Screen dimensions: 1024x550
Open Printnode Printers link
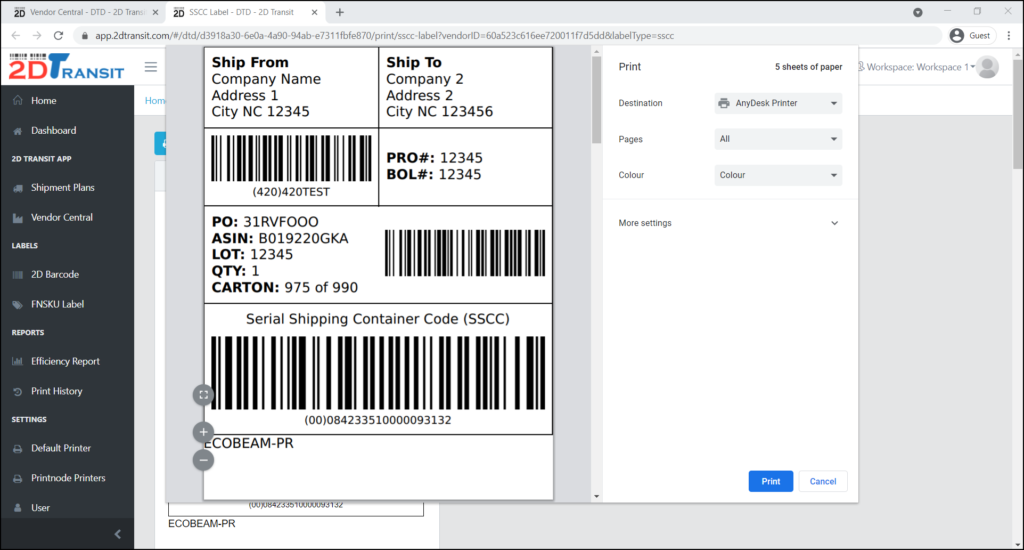click(x=67, y=478)
